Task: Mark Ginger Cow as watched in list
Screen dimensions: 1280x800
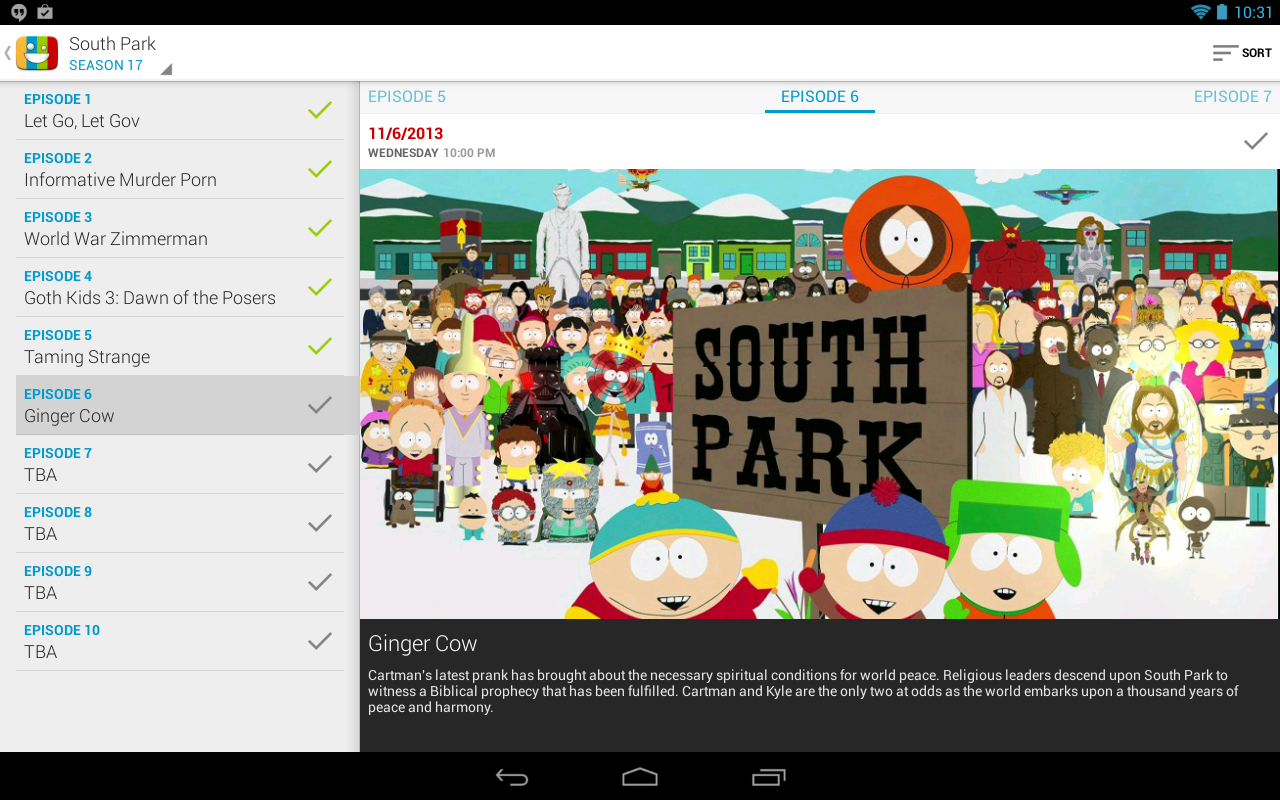Action: [x=320, y=405]
